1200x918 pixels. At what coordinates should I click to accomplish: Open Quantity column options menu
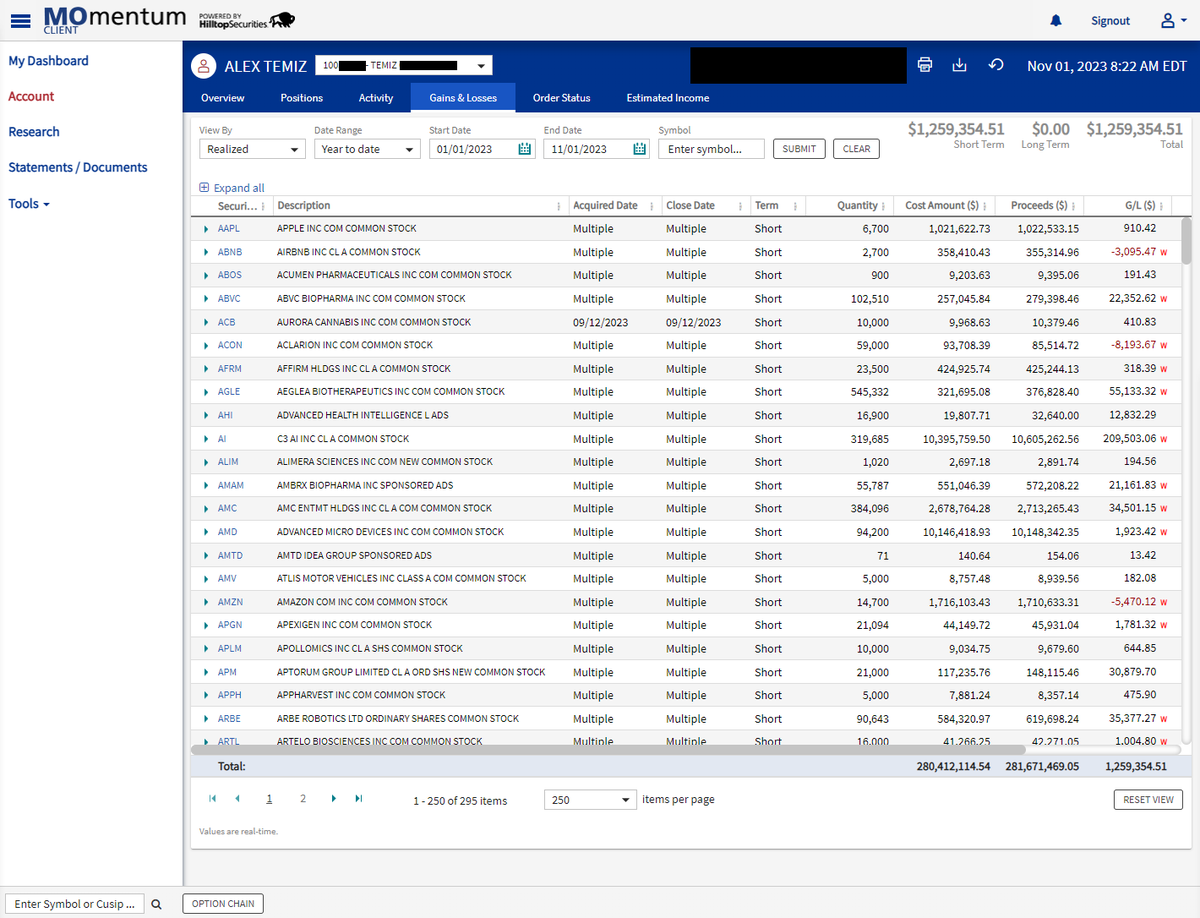[x=884, y=206]
